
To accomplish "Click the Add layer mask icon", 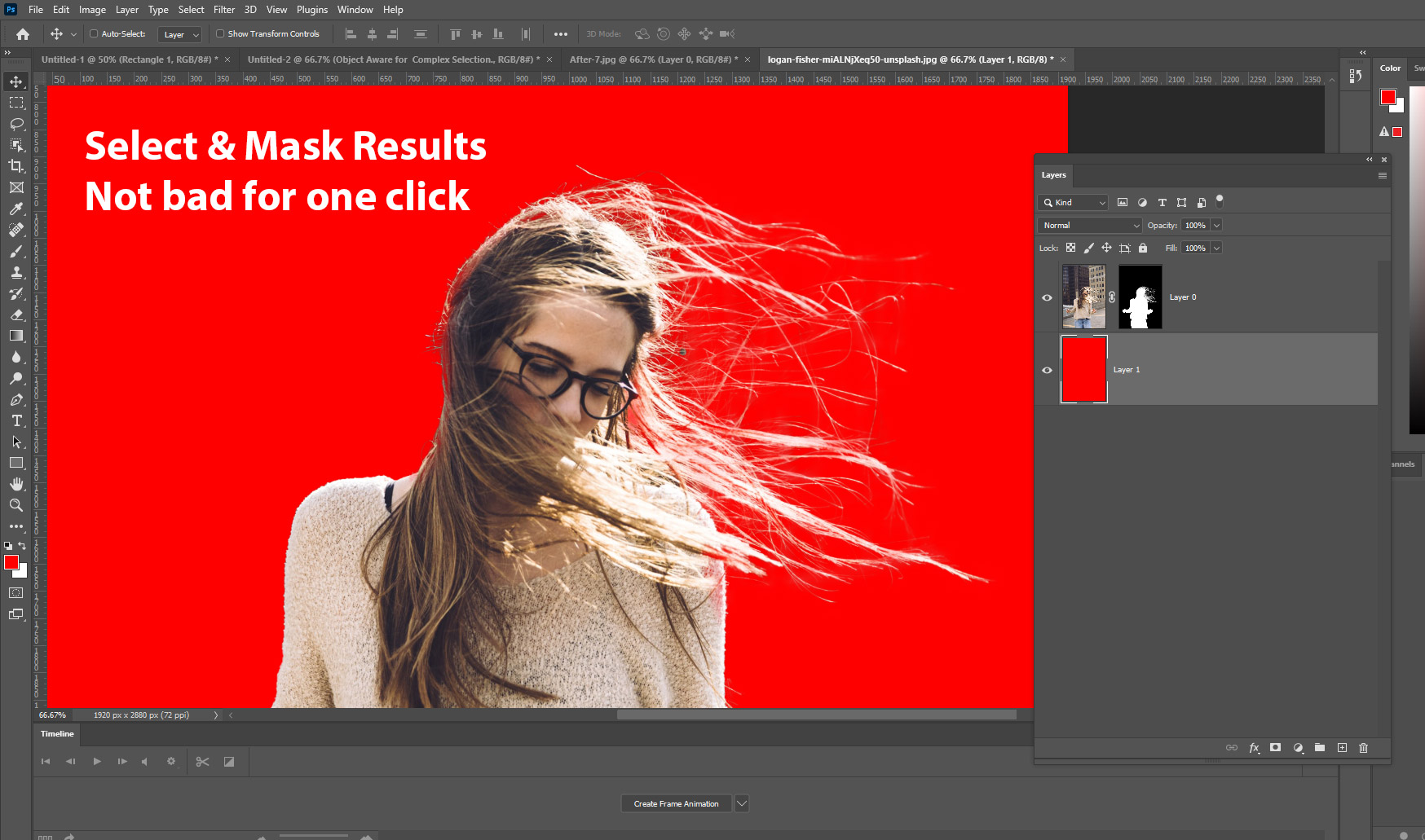I will [1275, 747].
